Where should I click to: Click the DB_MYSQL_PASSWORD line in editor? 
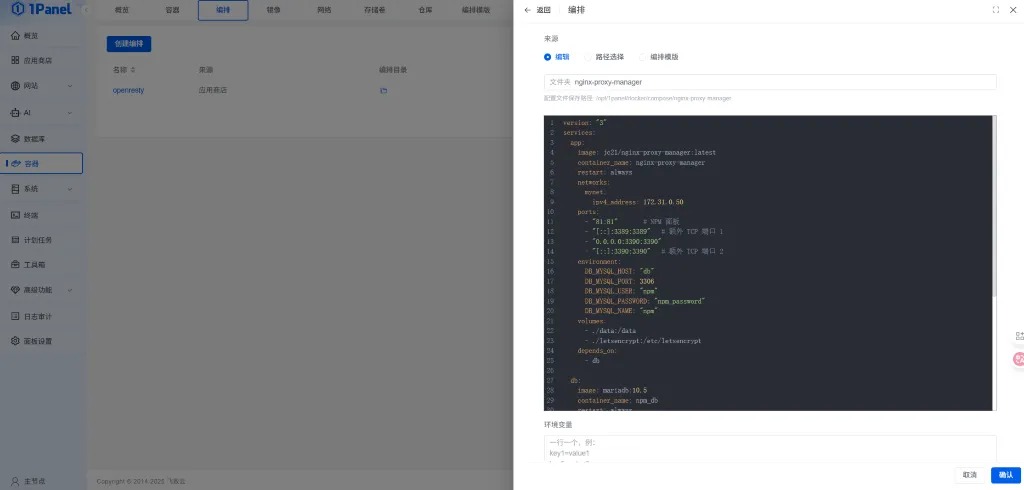point(645,301)
